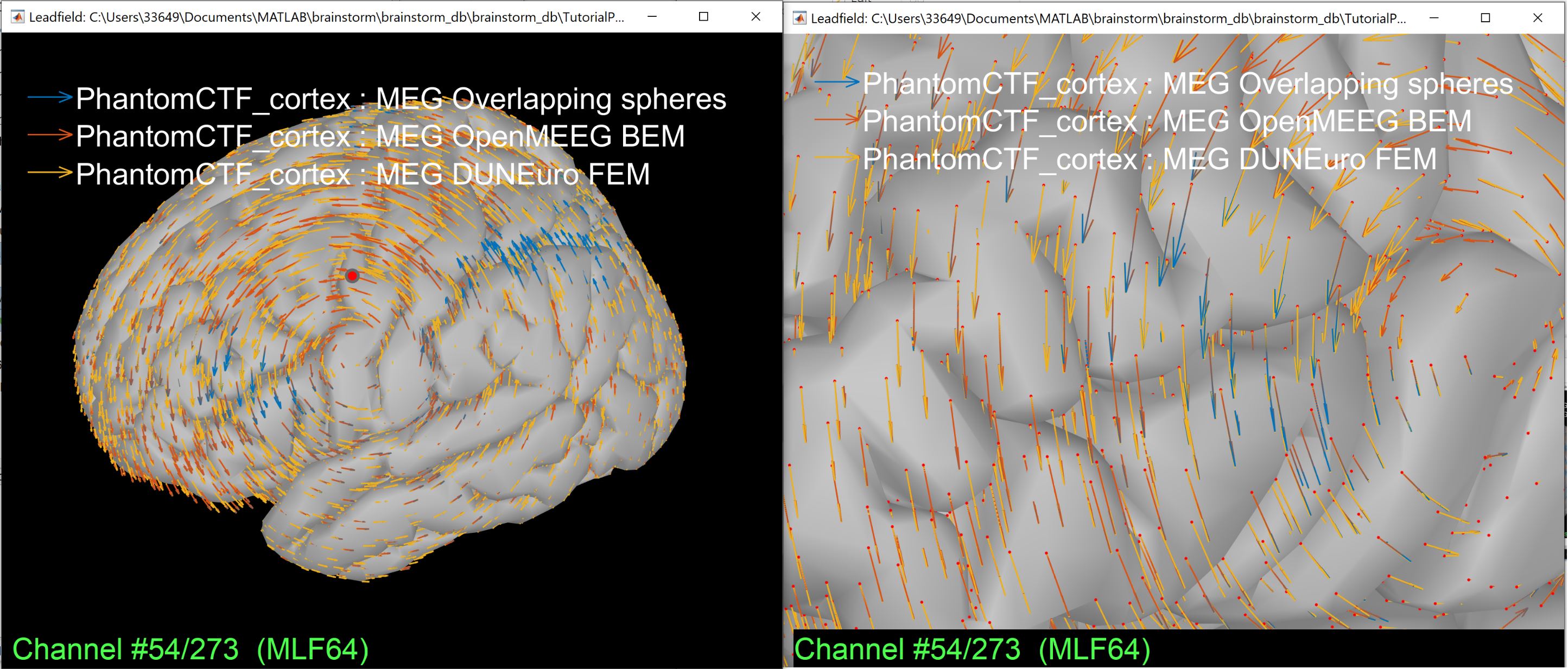Click MATLAB icon in right Leadfield window

point(799,18)
